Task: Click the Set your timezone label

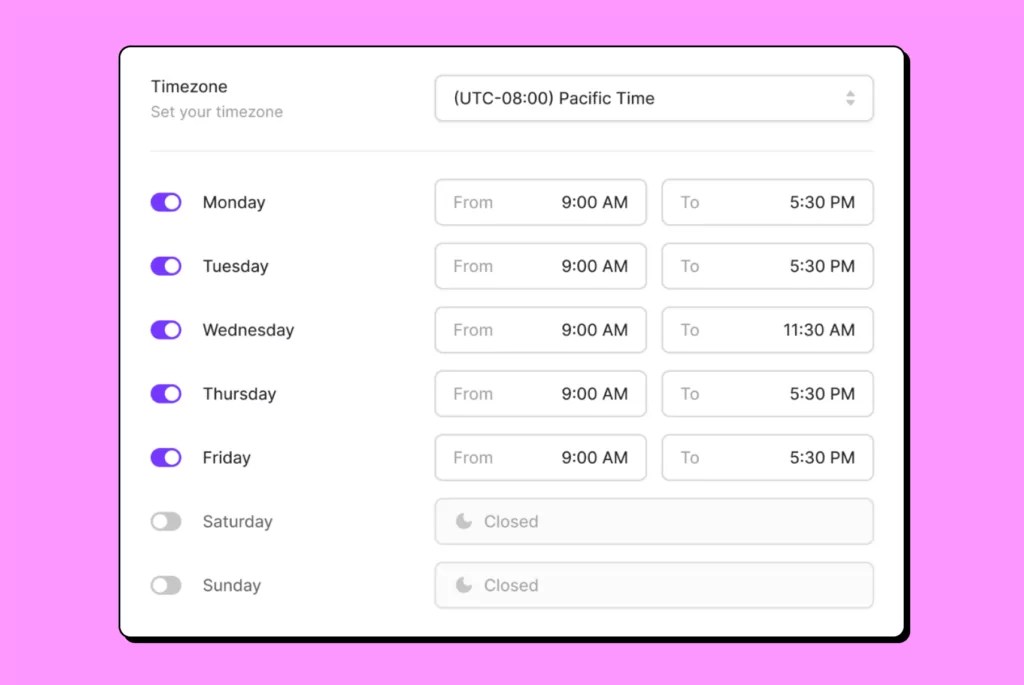Action: 216,112
